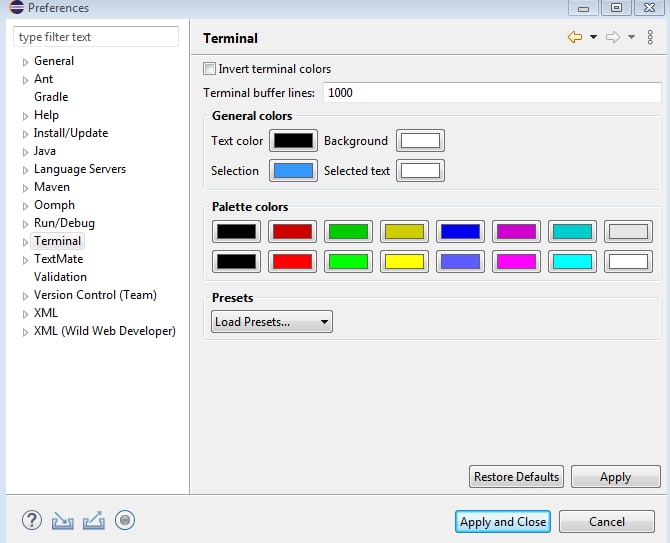The image size is (670, 543).
Task: Select XML (Wild Web Developer) item
Action: pyautogui.click(x=105, y=331)
